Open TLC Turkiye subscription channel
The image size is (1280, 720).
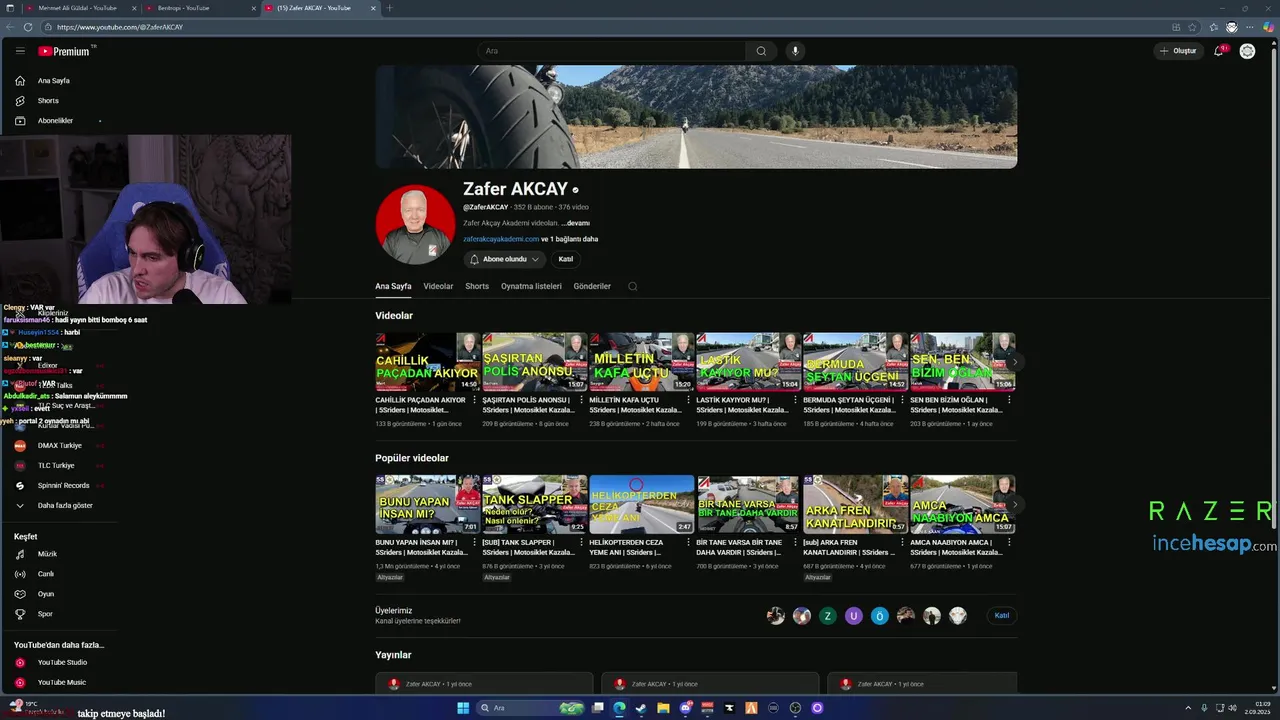(56, 466)
